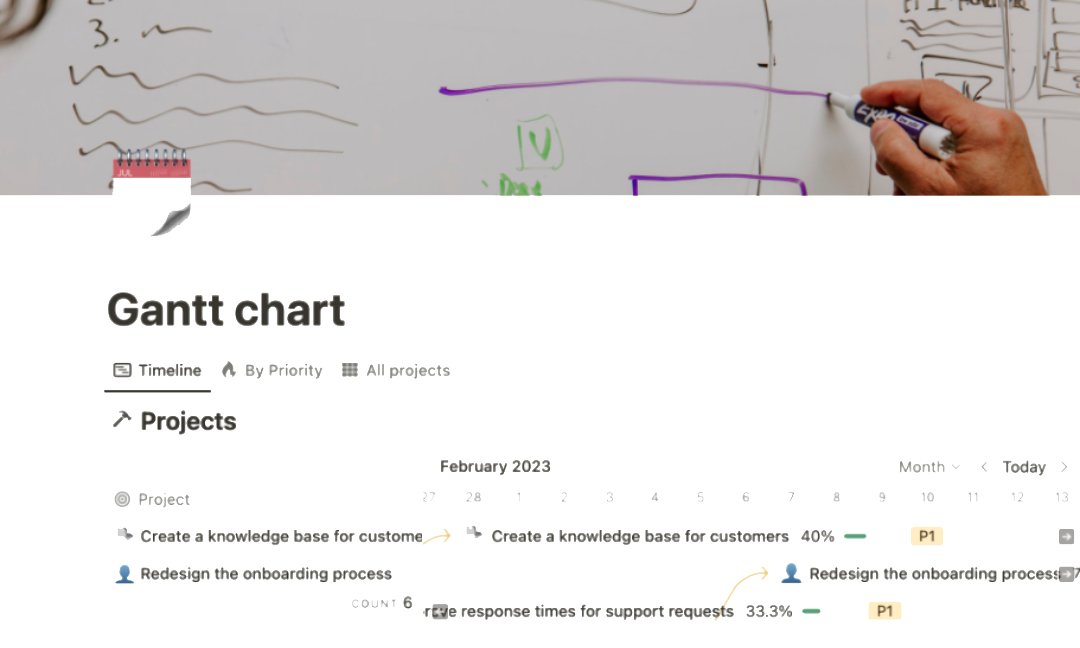The image size is (1080, 648).
Task: Open the Create a knowledge base for customers project
Action: [638, 536]
